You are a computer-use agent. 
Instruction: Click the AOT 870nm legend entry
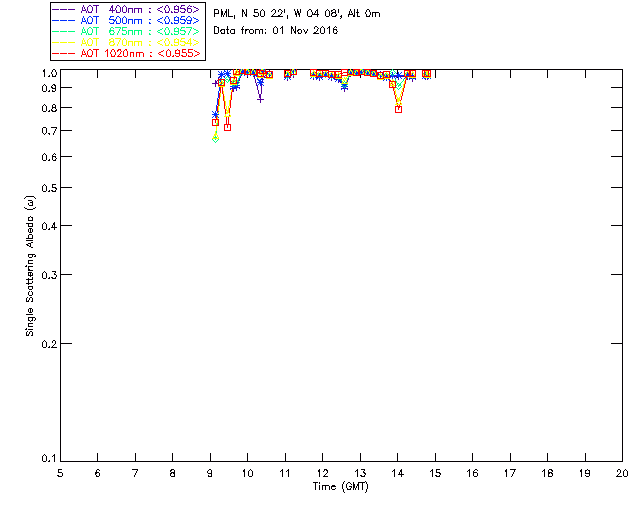pos(126,42)
